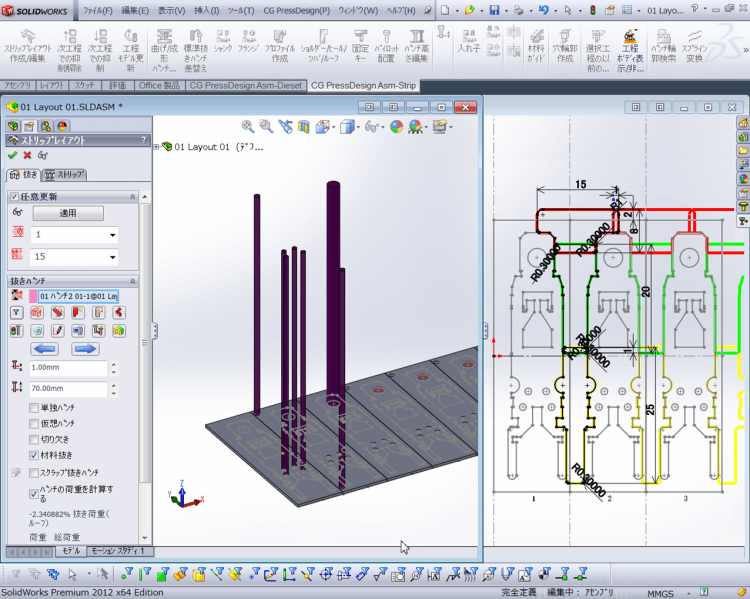Click 工程モデル更新 ribbon icon
Viewport: 750px width, 599px height.
[131, 50]
